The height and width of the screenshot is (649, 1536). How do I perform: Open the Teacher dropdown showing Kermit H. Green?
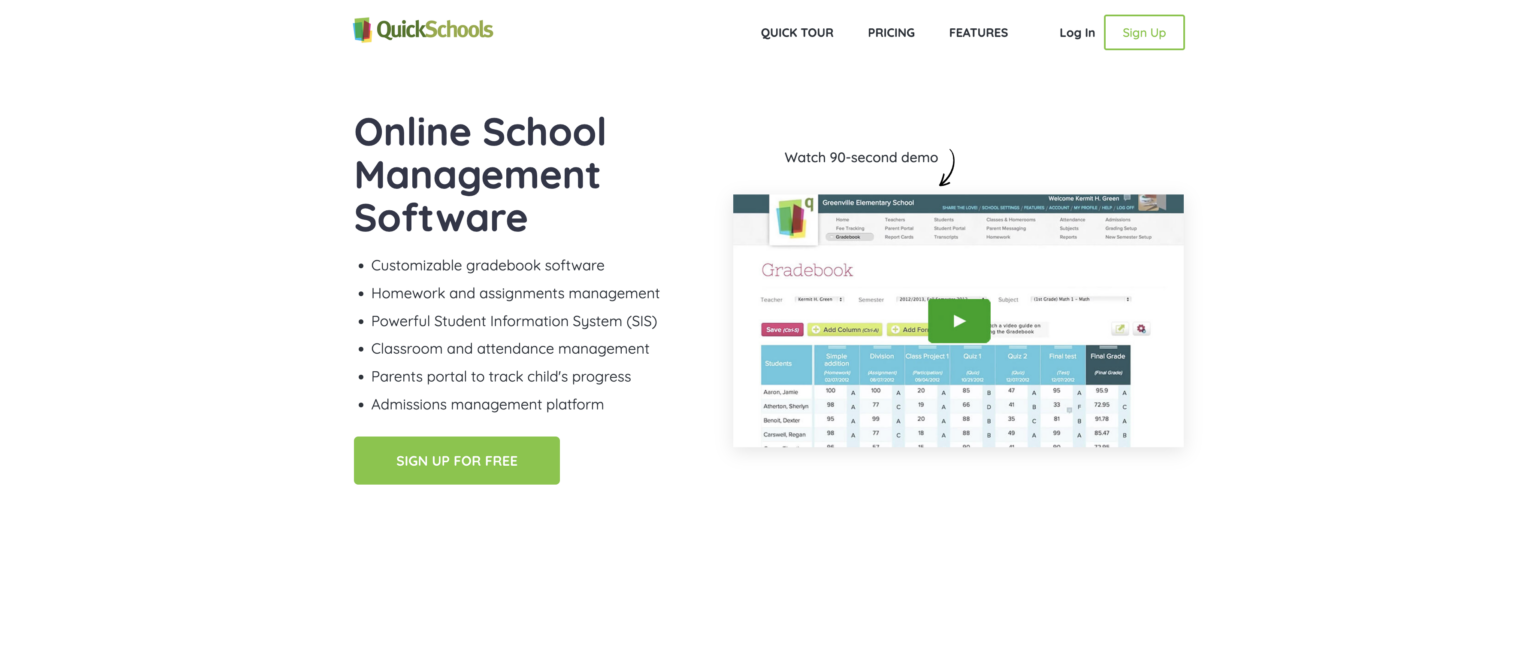coord(820,299)
